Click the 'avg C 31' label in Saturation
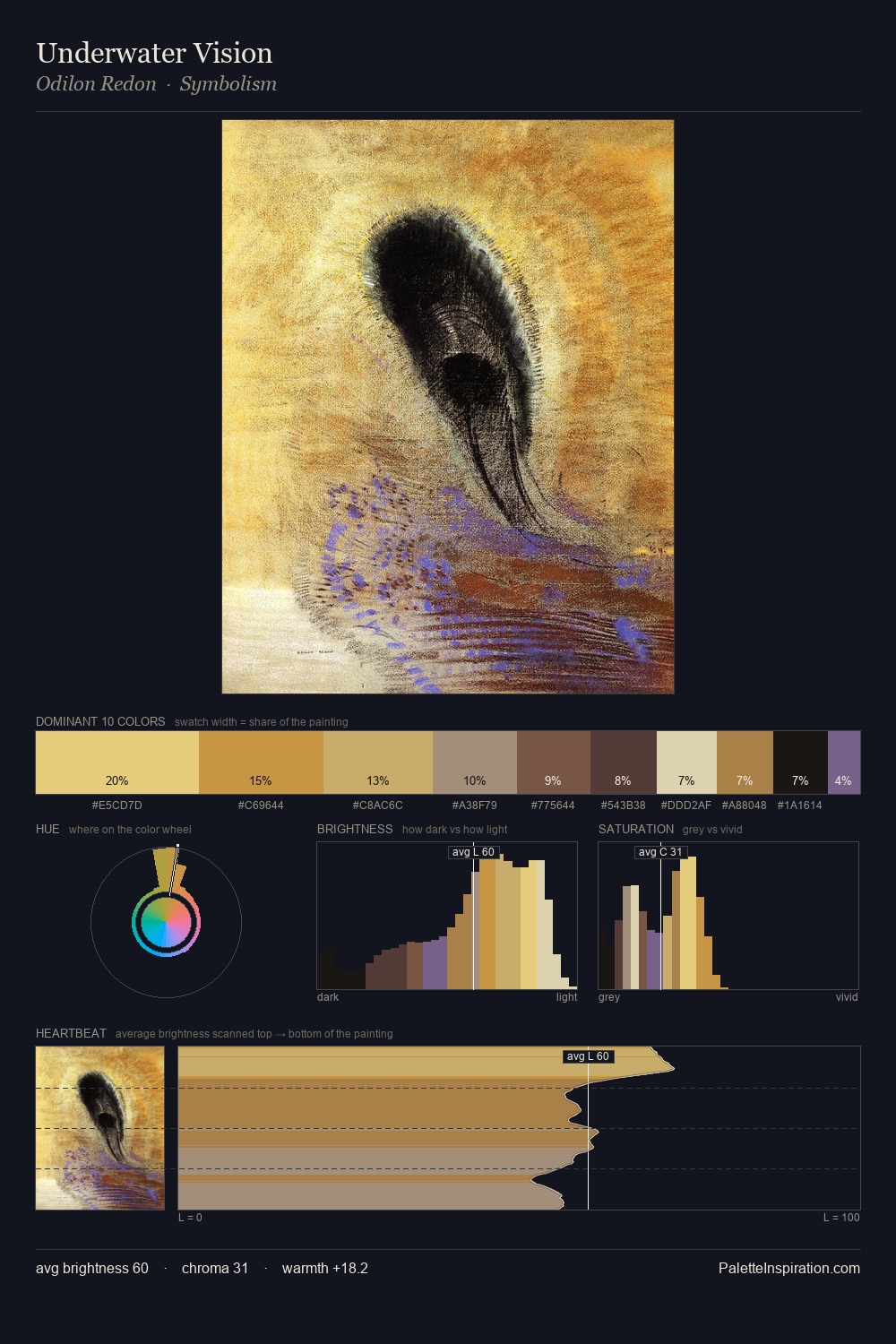The height and width of the screenshot is (1344, 896). [x=660, y=852]
